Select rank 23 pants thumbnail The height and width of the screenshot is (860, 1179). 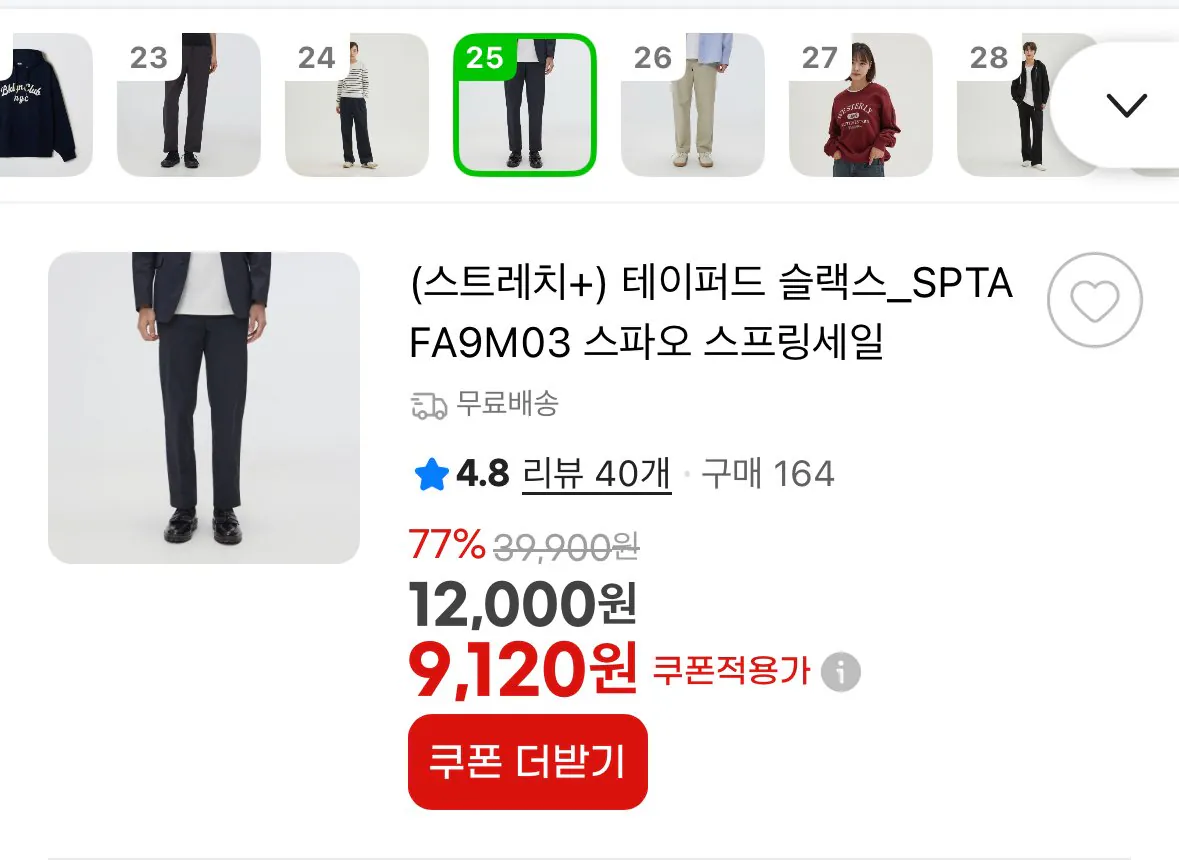[189, 104]
